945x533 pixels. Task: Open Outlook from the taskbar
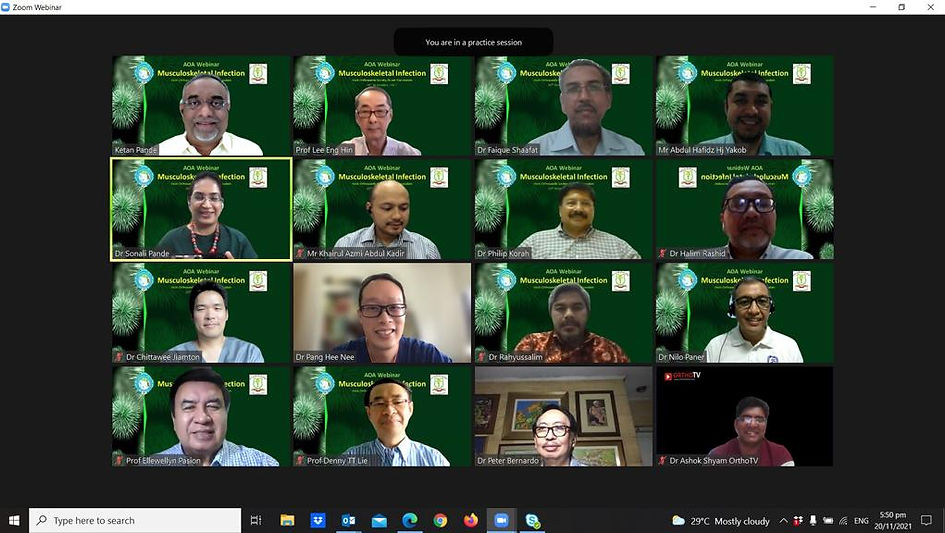[x=348, y=520]
